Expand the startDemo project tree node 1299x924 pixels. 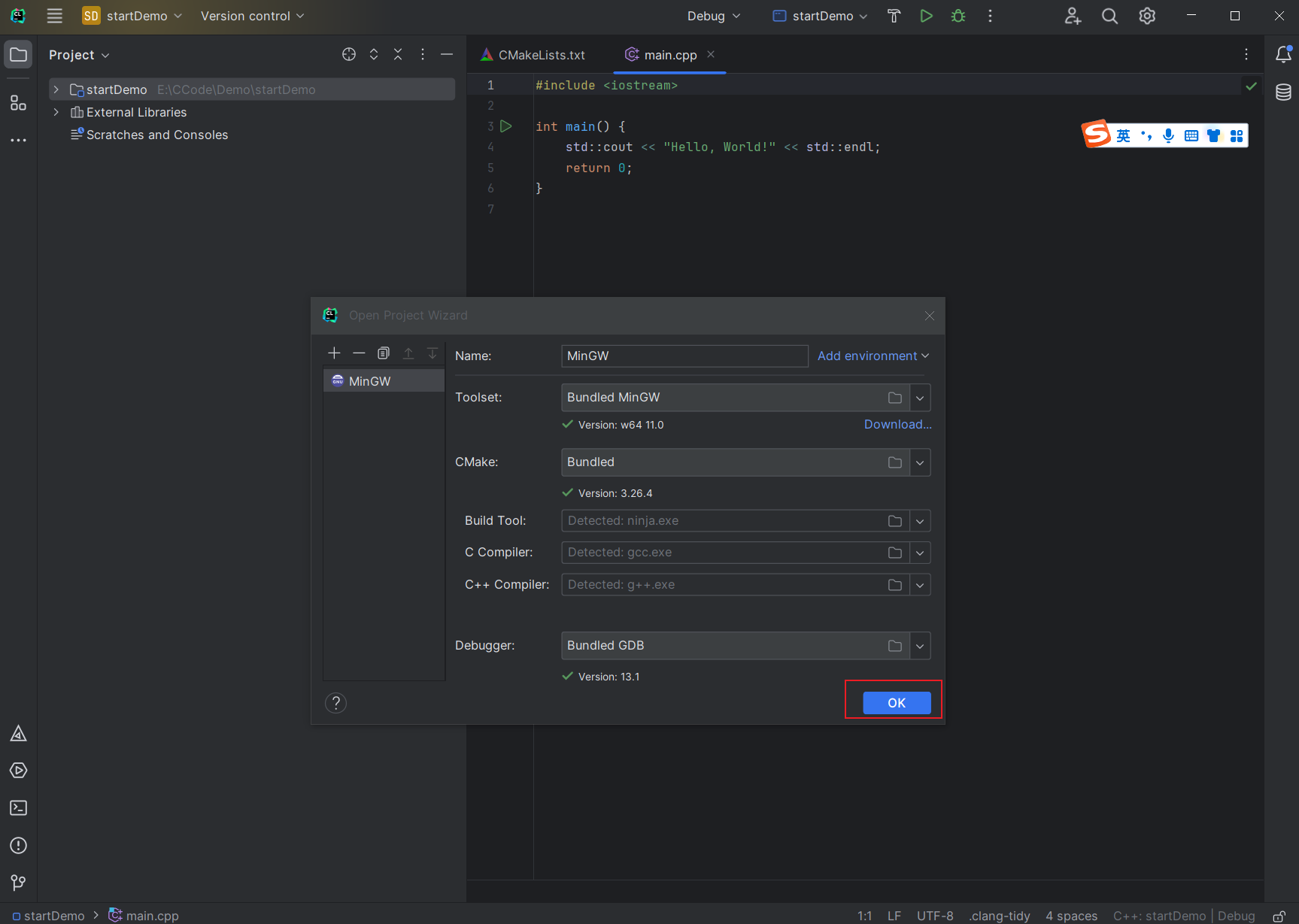[x=56, y=89]
